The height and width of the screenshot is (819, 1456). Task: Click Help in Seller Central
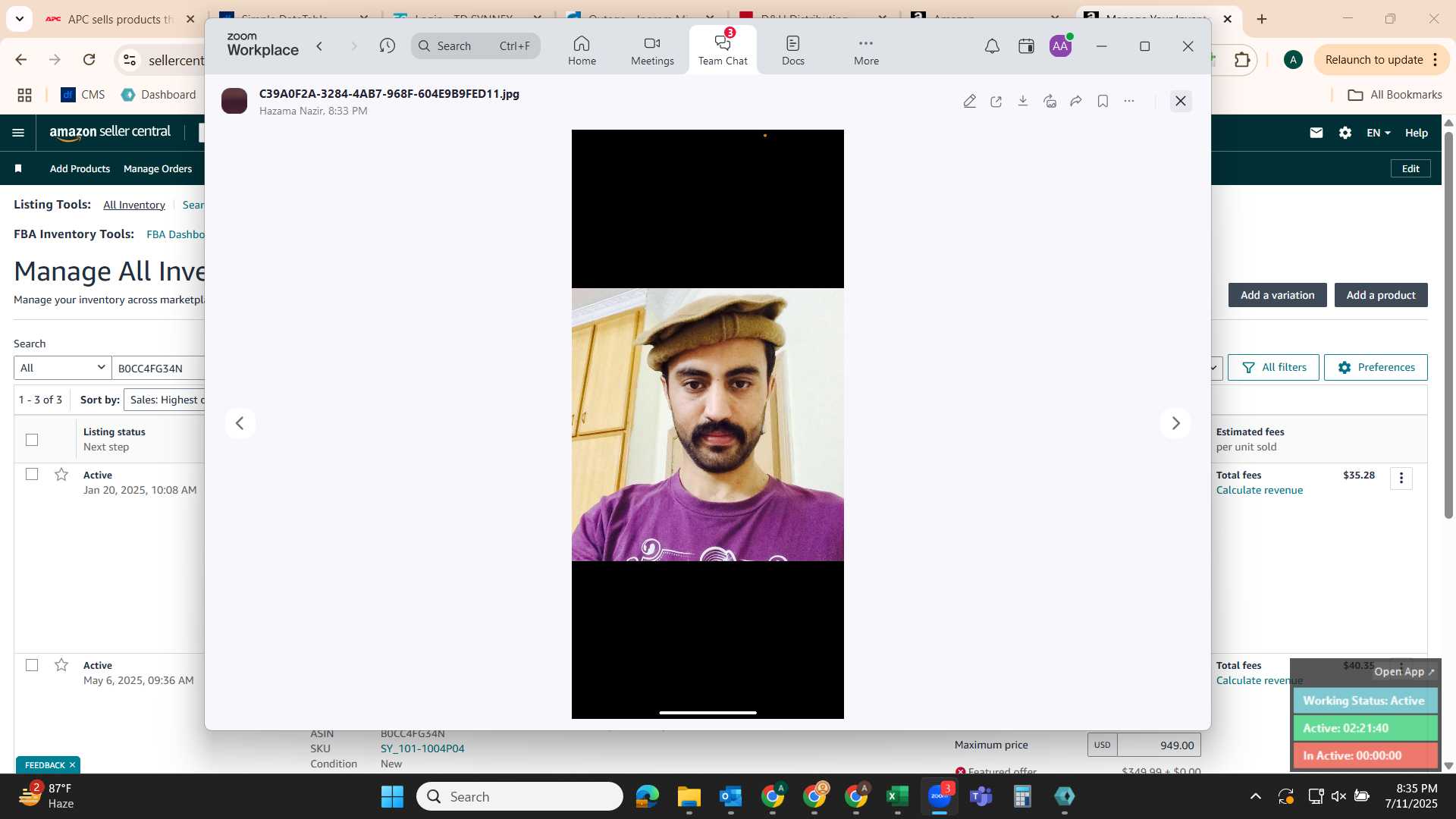point(1417,133)
